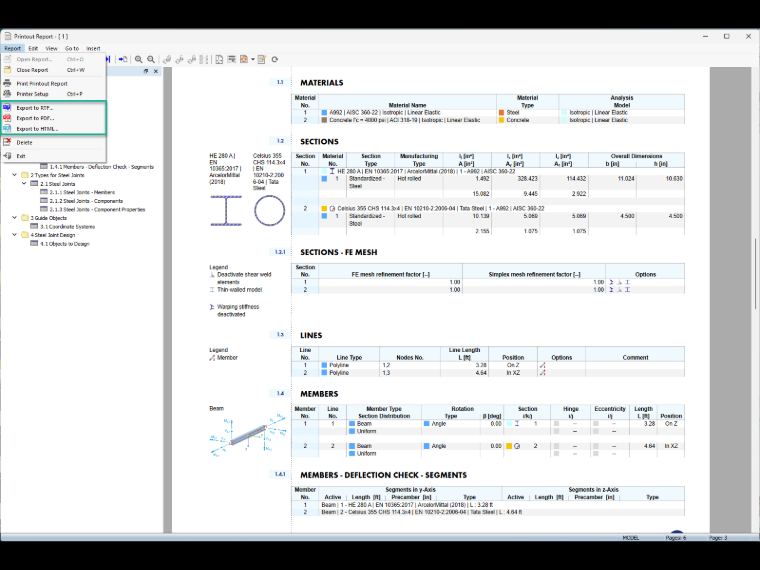Click the 1.2 section number tag

[280, 141]
